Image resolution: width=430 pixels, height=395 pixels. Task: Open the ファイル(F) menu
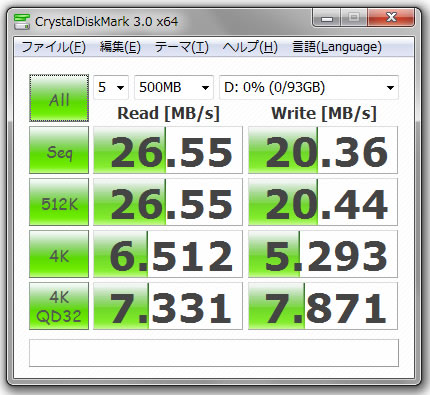54,47
